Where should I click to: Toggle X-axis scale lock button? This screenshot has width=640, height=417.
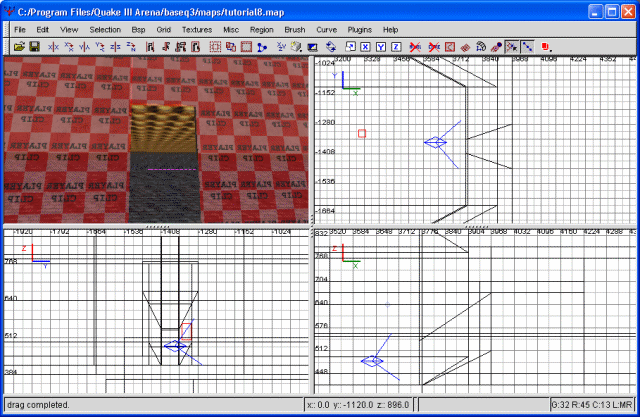[365, 47]
